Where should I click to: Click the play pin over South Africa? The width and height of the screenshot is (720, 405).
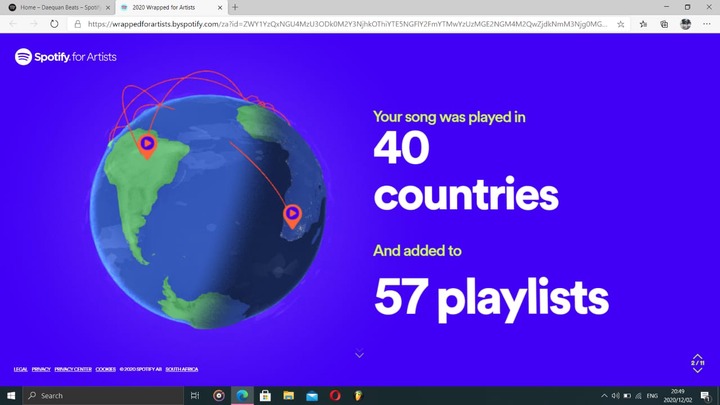coord(292,216)
